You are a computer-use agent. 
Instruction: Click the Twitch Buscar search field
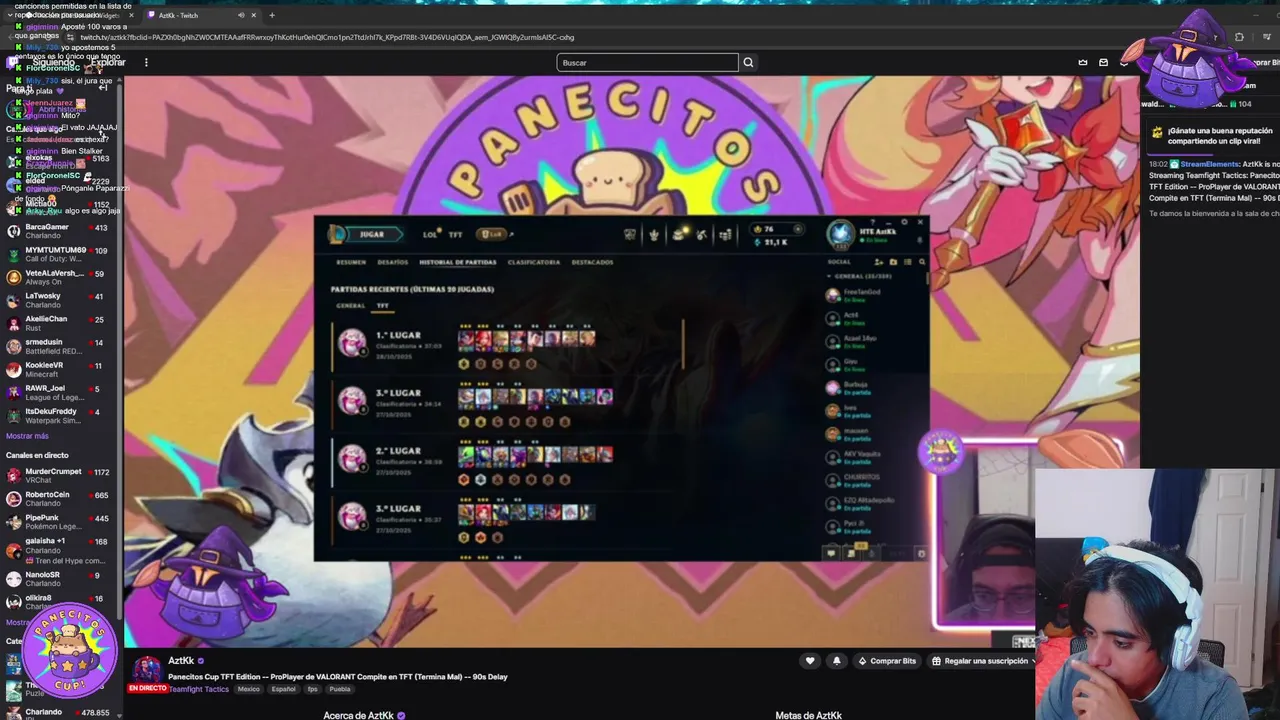coord(647,62)
